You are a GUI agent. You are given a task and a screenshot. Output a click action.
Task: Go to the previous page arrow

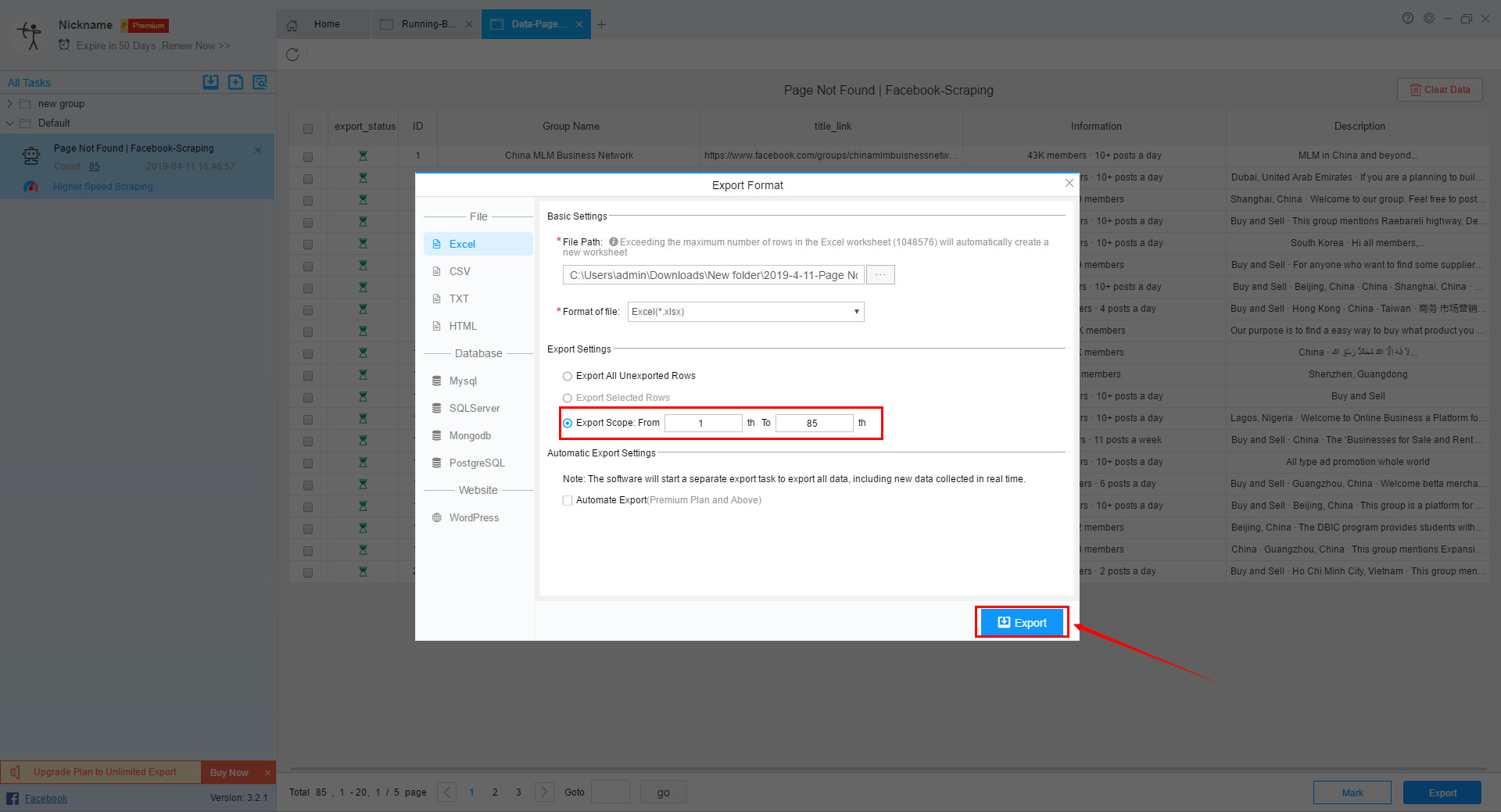point(446,792)
